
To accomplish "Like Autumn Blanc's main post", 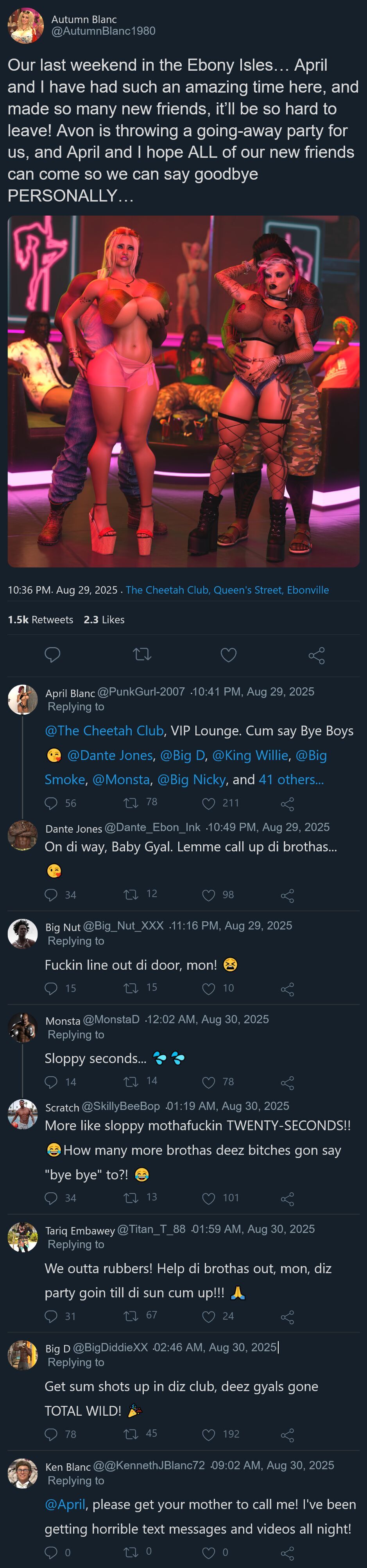I will pos(228,655).
